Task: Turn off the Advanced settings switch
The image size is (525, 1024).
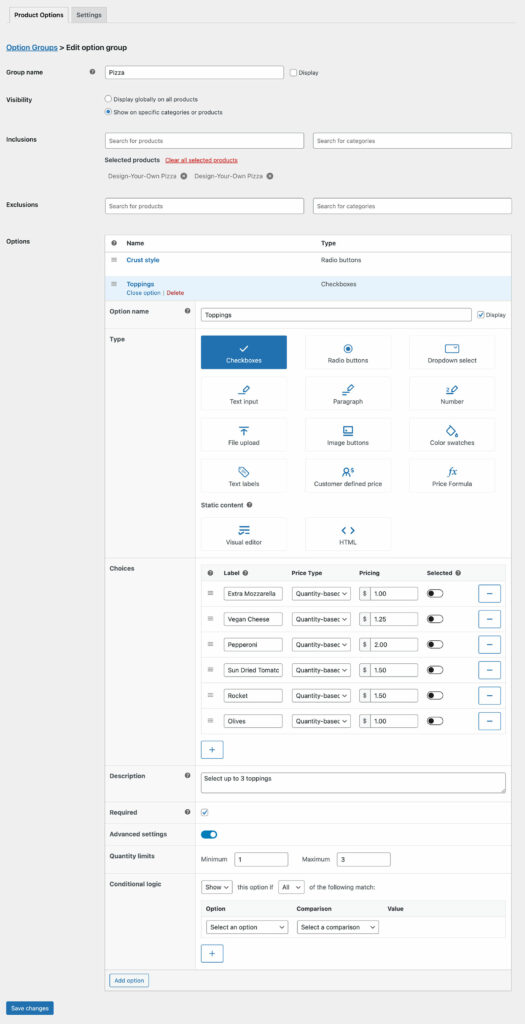Action: 209,834
